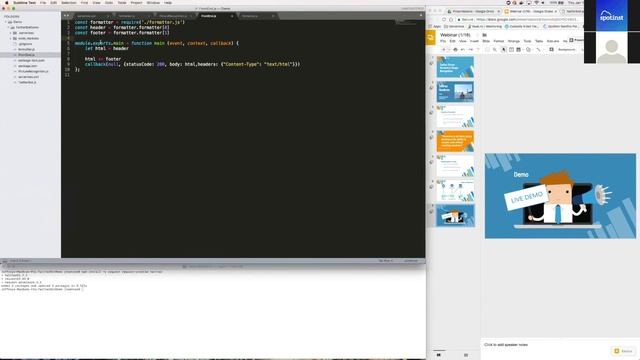
Task: Click the filmstrip view icon below slides
Action: [439, 355]
